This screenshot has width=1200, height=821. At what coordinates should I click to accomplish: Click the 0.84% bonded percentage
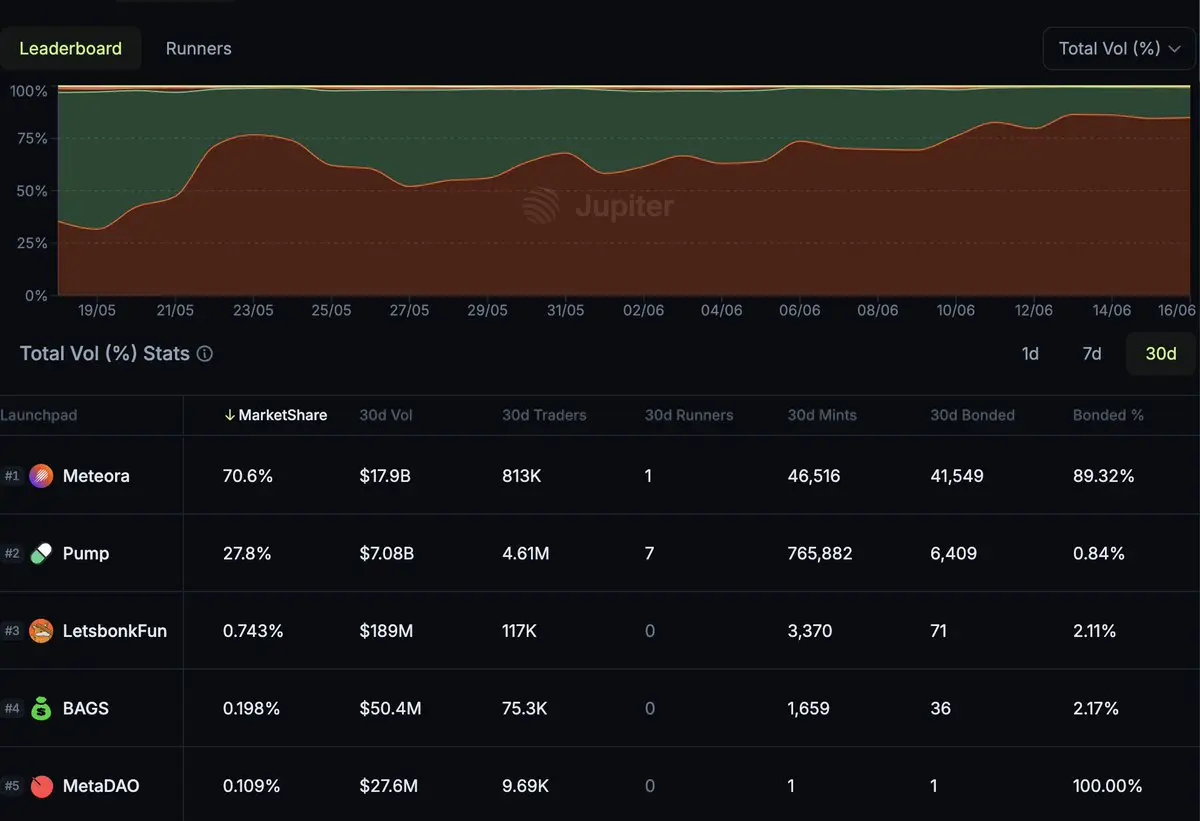pos(1099,553)
